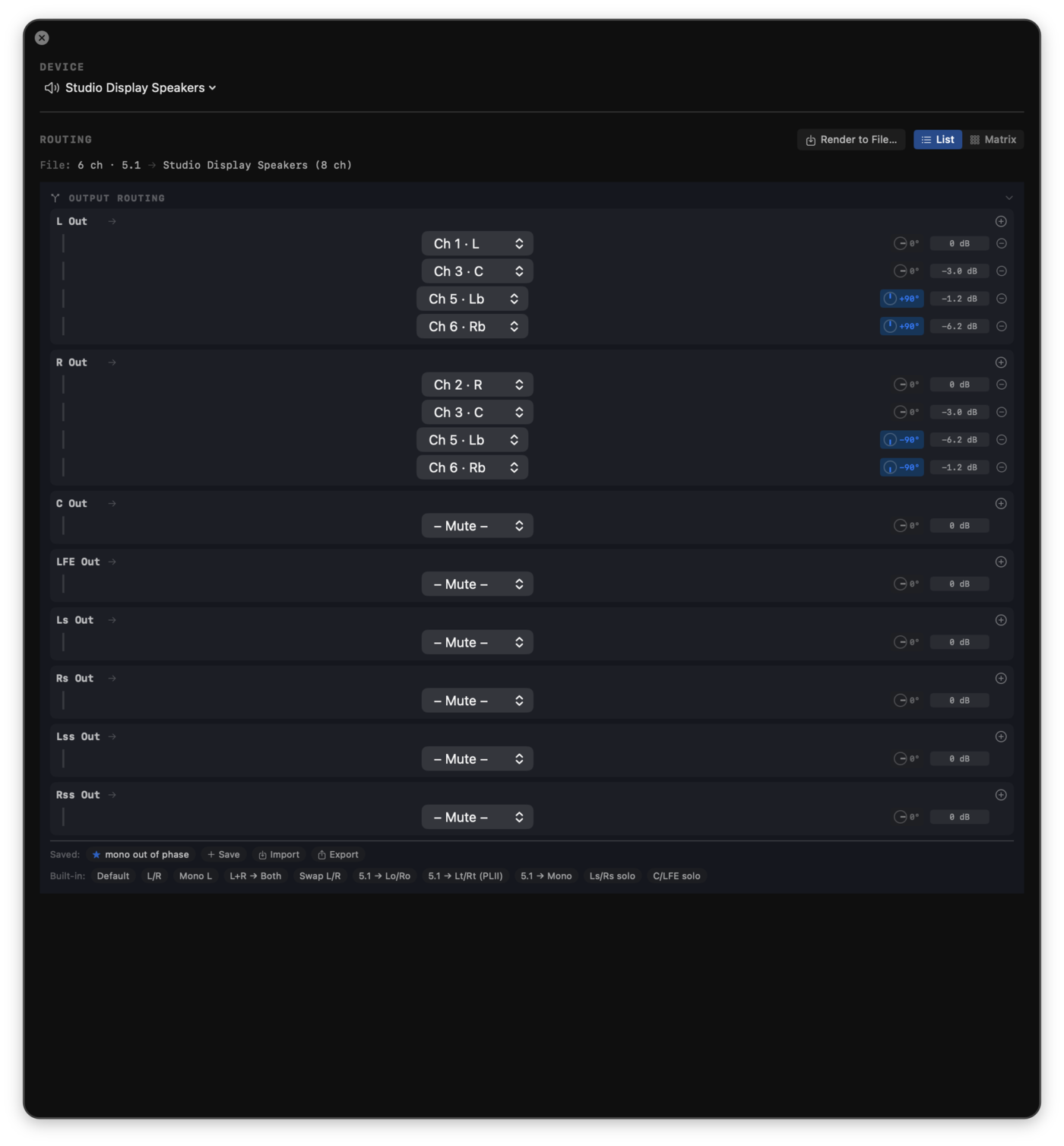This screenshot has height=1146, width=1064.
Task: Click the arrow icon next to Lss Out
Action: click(112, 736)
